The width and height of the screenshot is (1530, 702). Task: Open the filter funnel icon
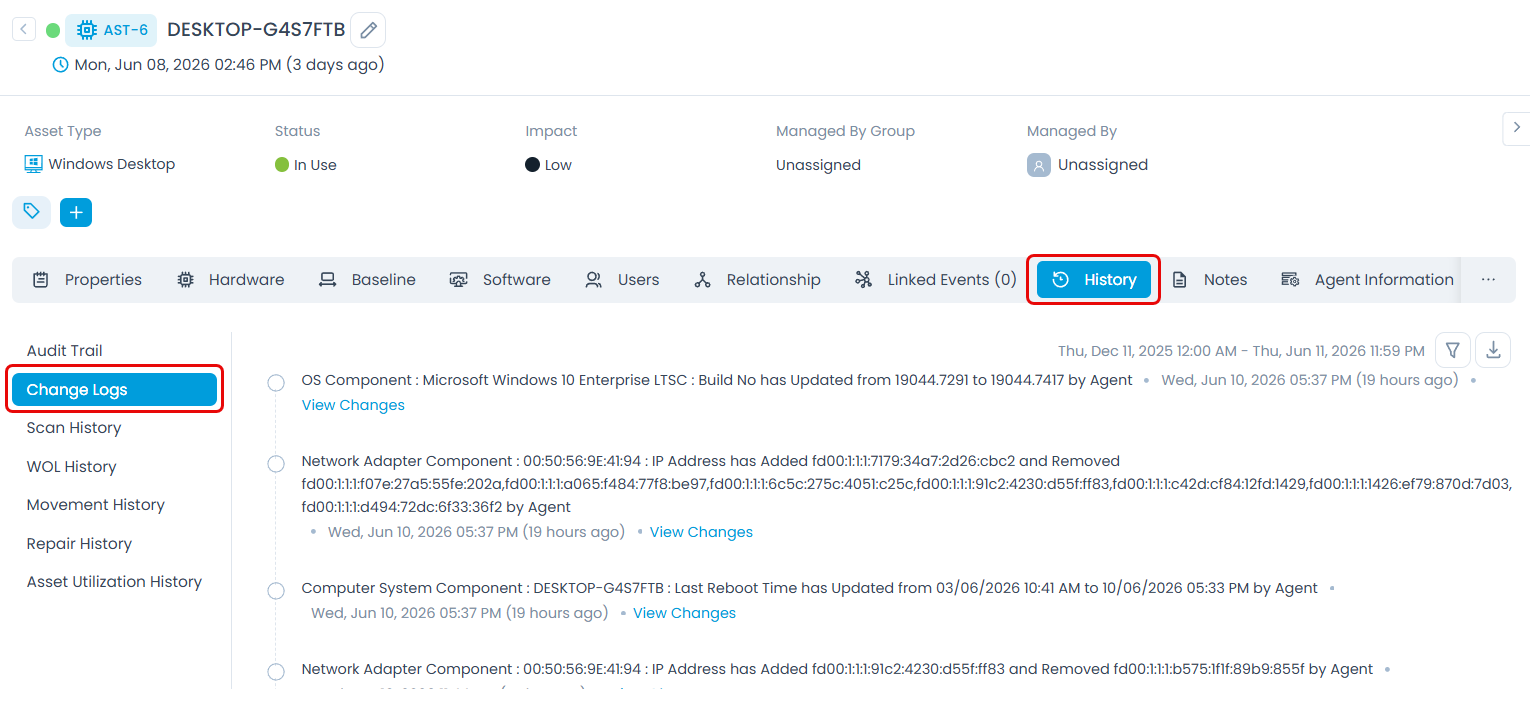coord(1452,350)
